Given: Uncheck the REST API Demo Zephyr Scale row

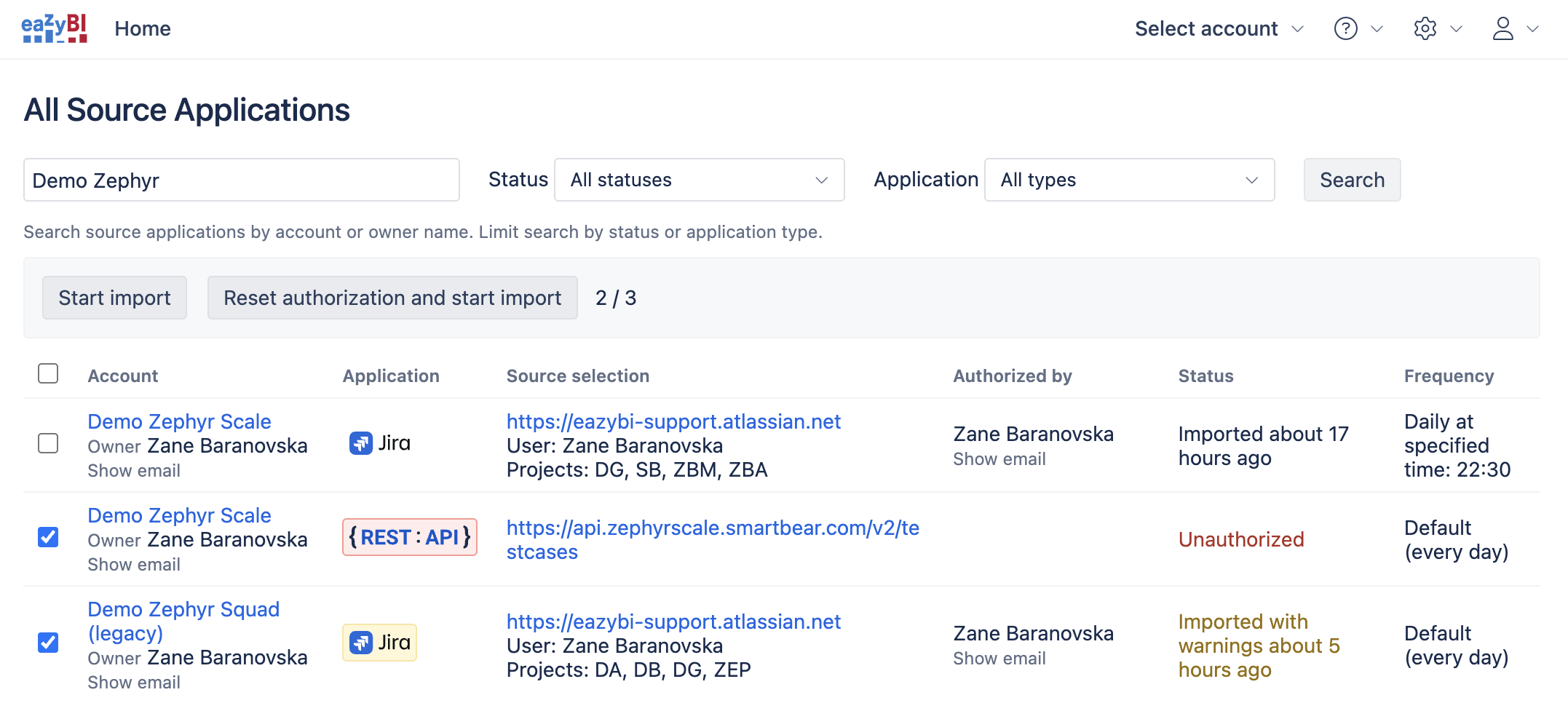Looking at the screenshot, I should point(48,537).
